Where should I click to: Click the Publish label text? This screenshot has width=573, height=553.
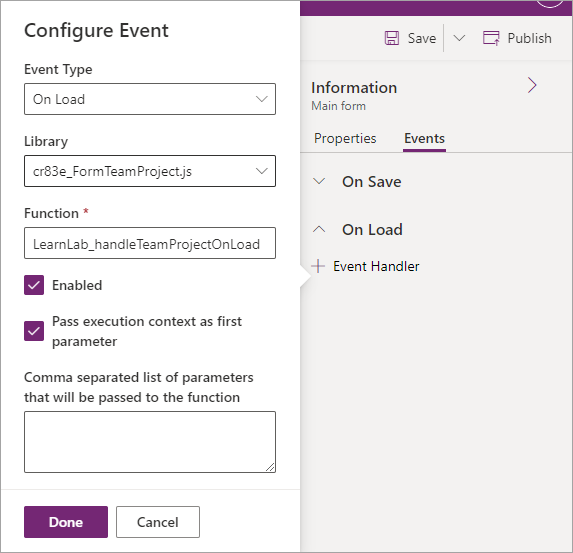(x=530, y=38)
